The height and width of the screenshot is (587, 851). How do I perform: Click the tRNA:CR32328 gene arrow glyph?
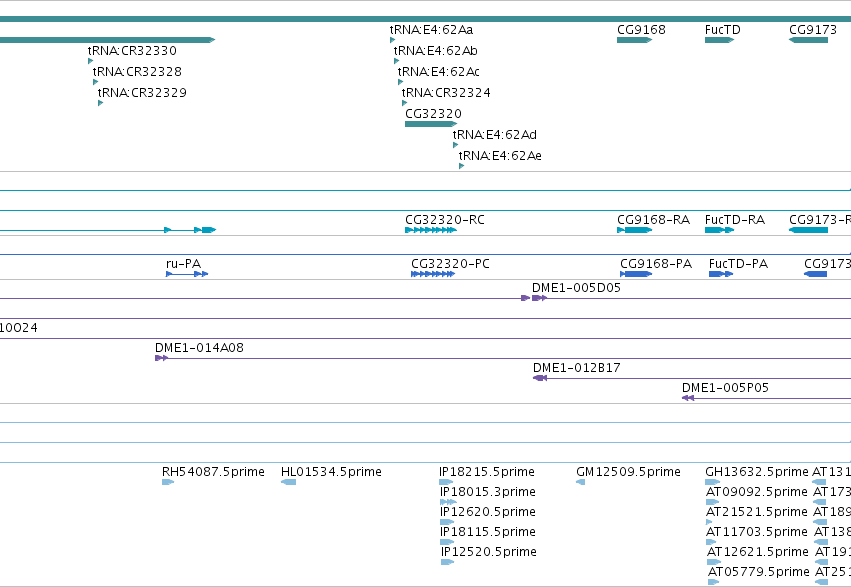pos(95,82)
